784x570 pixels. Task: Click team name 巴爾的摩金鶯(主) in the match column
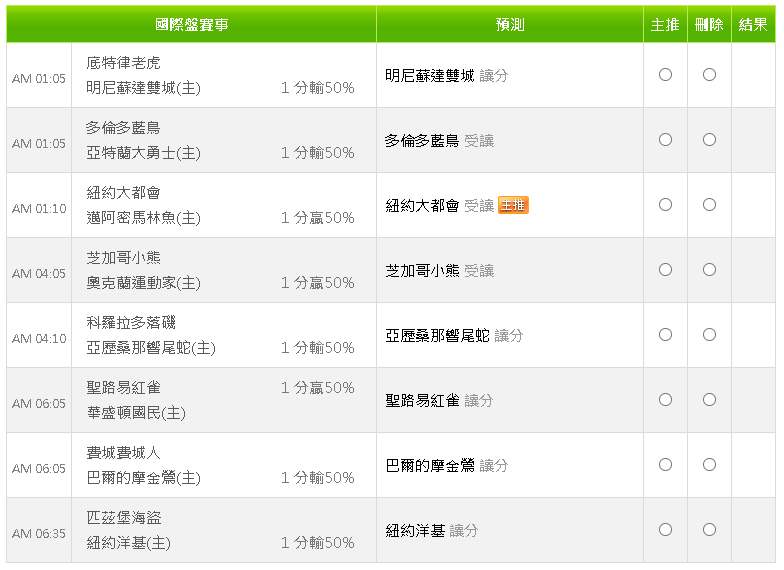coord(144,478)
